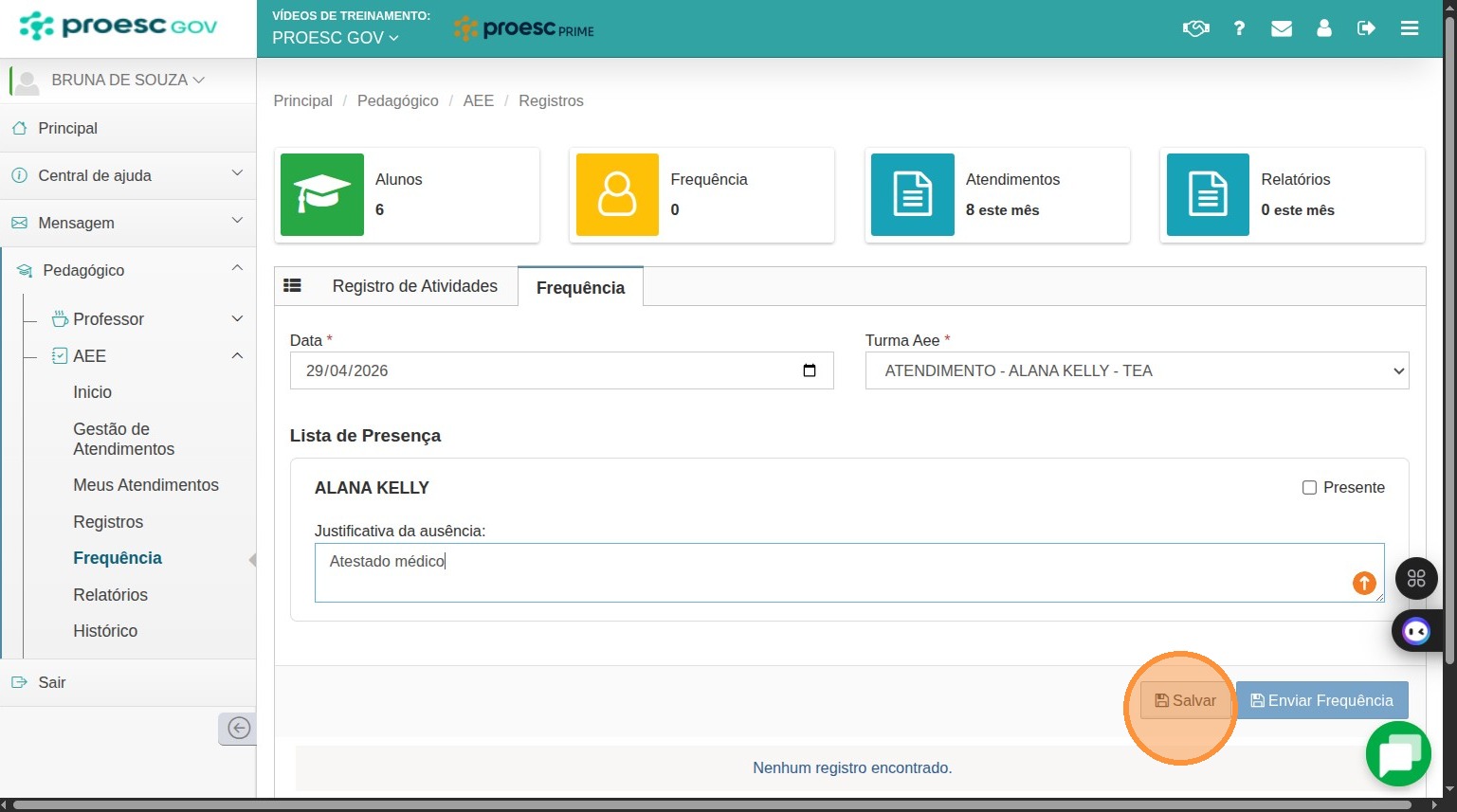Click the logout arrow icon in header
This screenshot has height=812, width=1457.
pyautogui.click(x=1366, y=28)
